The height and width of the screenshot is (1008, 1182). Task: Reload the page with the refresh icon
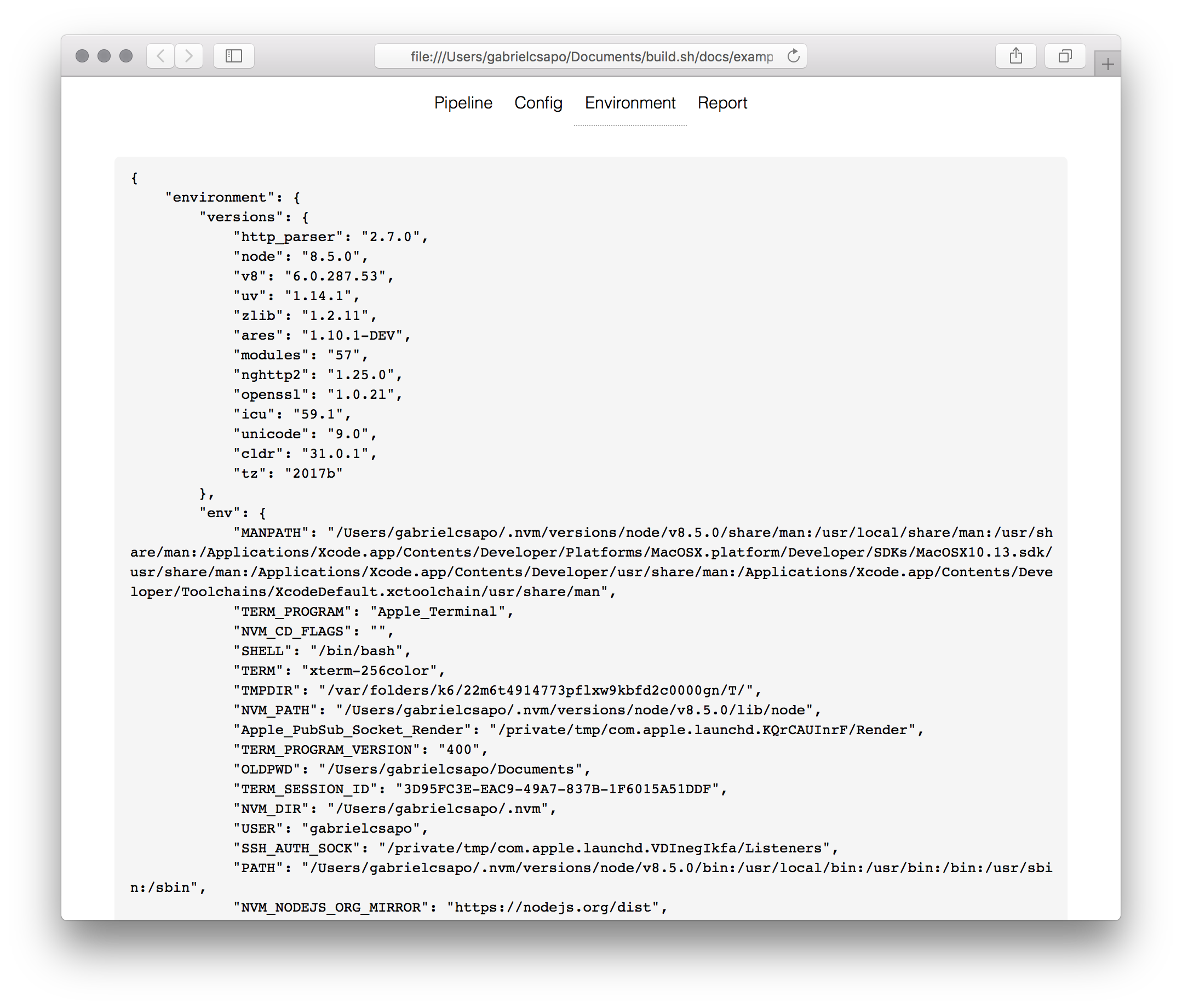tap(794, 56)
